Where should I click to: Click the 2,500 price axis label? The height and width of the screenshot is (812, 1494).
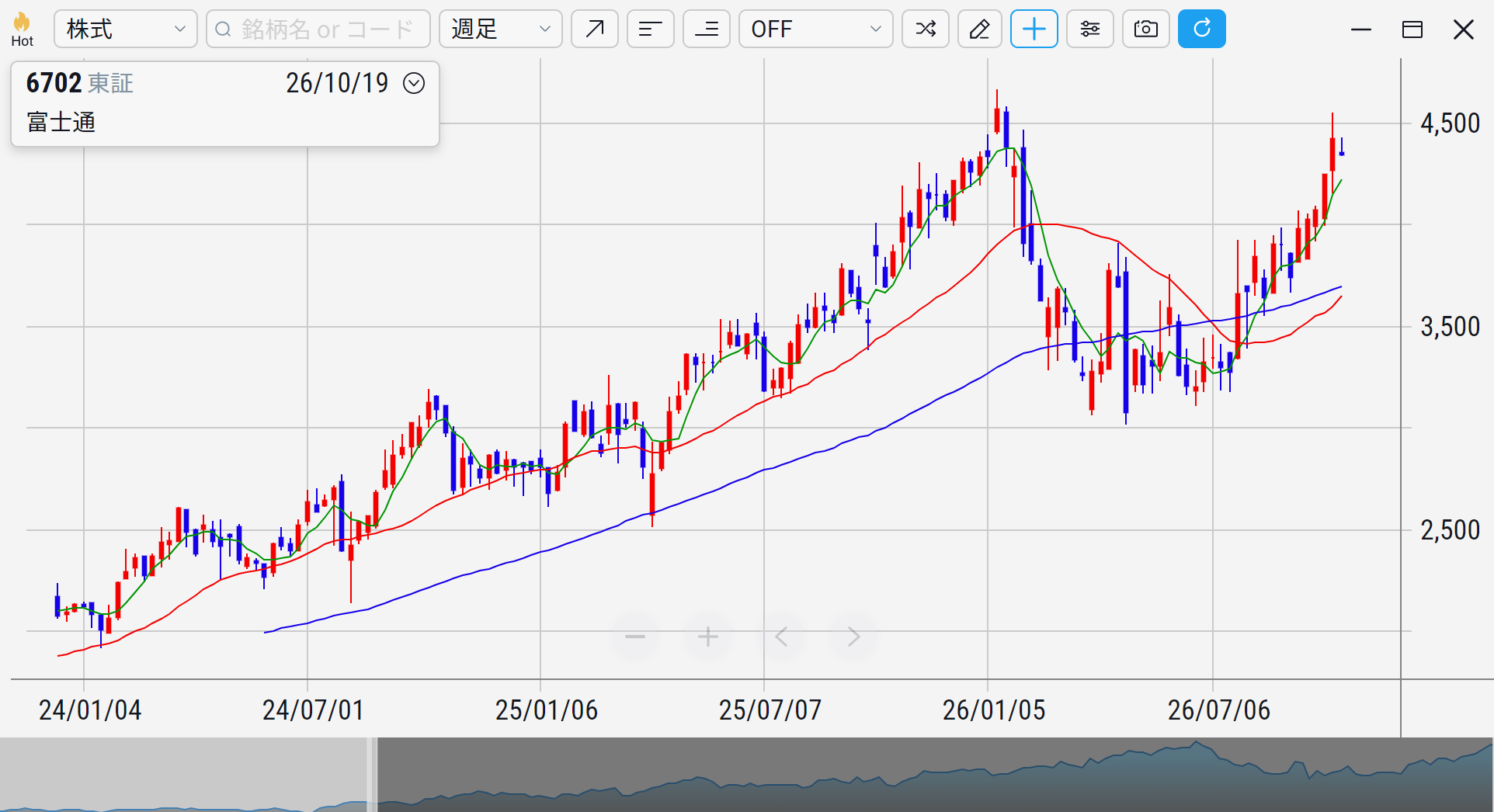[x=1450, y=530]
